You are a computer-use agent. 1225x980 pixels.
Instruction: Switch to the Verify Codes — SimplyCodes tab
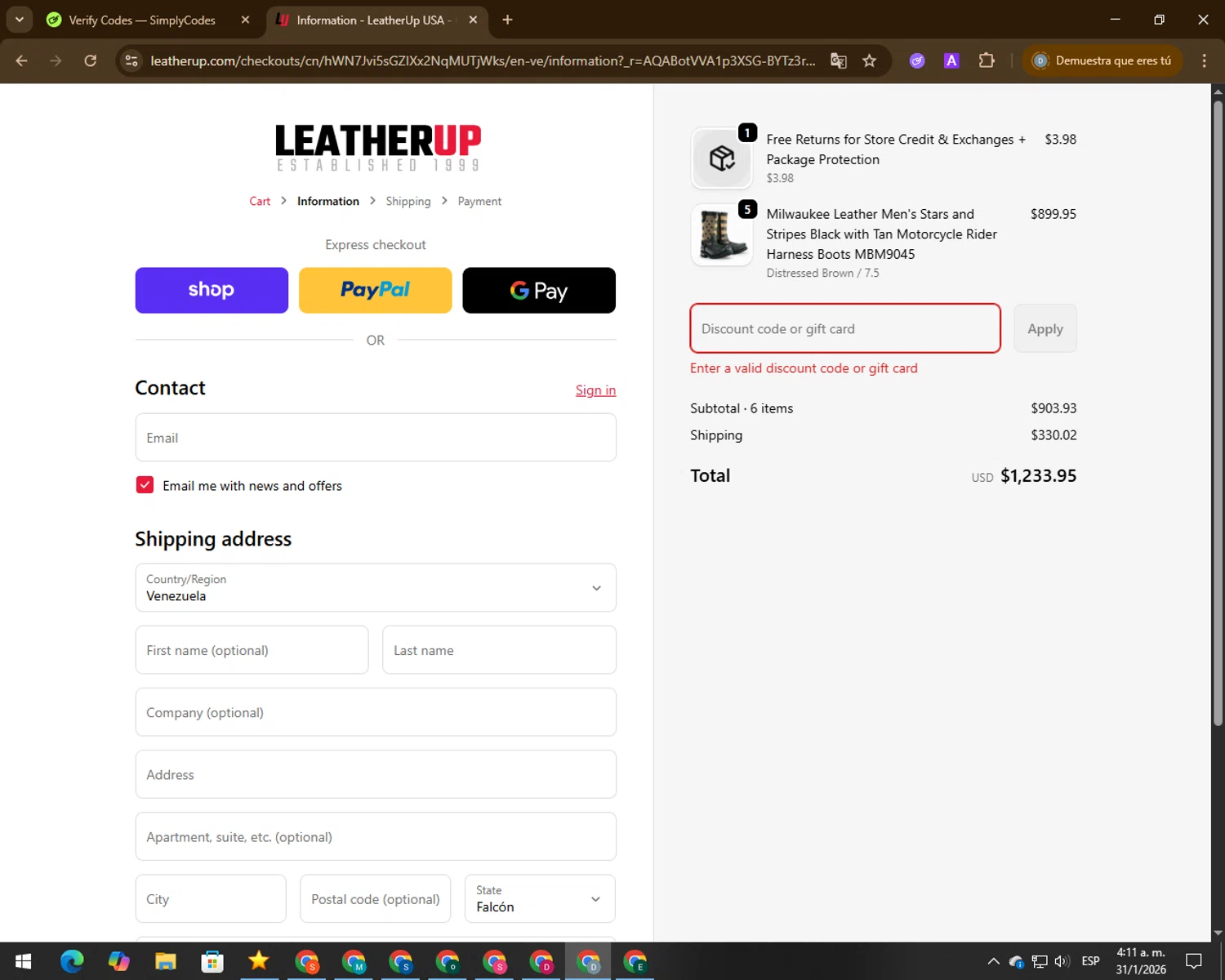(x=142, y=20)
